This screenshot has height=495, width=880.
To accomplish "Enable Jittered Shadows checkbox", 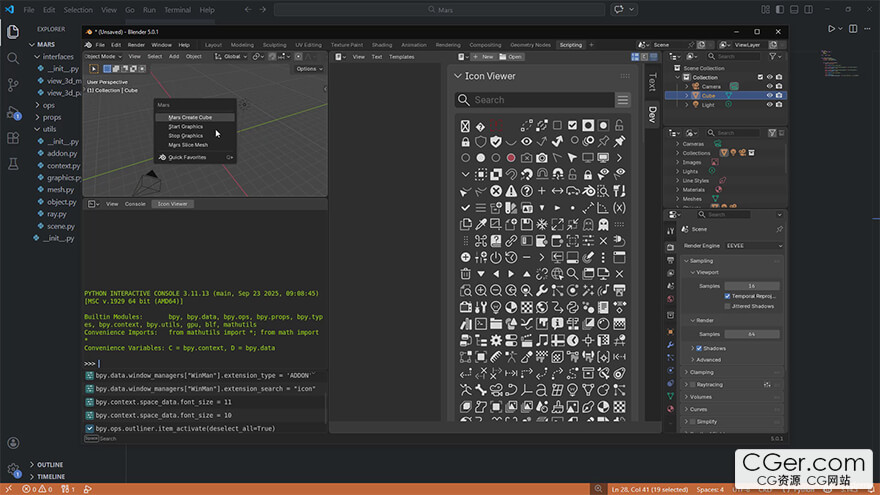I will 728,306.
